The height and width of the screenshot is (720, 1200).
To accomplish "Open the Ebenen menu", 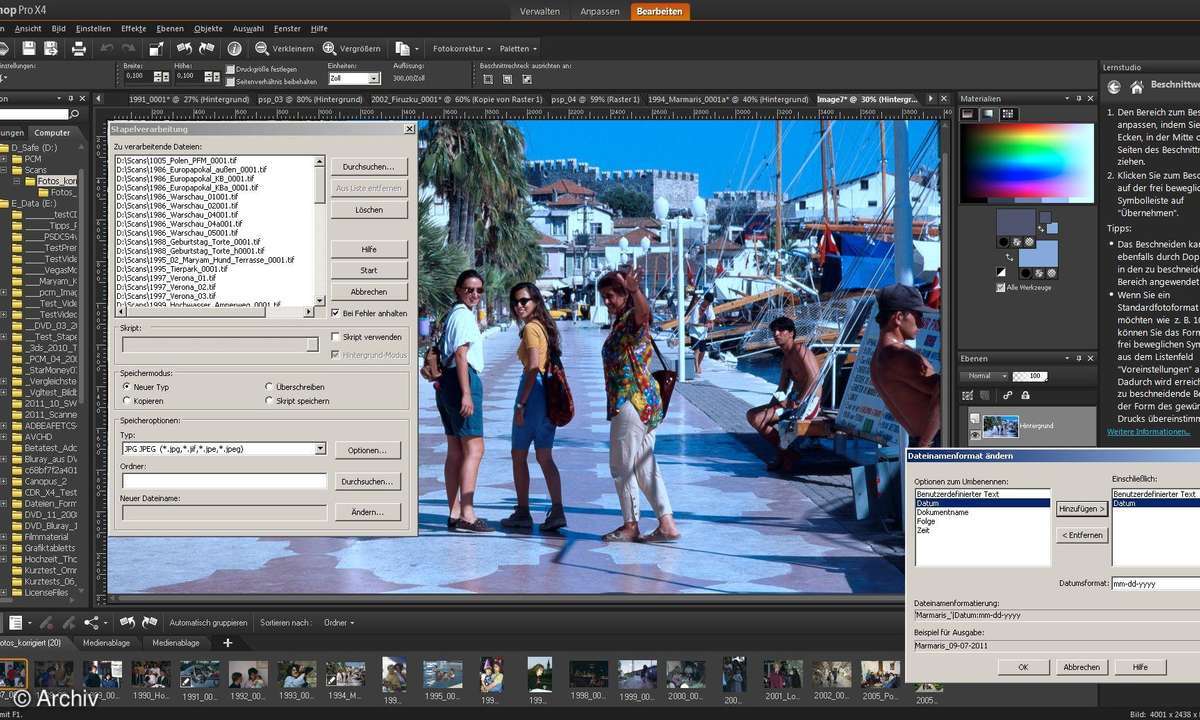I will 170,28.
